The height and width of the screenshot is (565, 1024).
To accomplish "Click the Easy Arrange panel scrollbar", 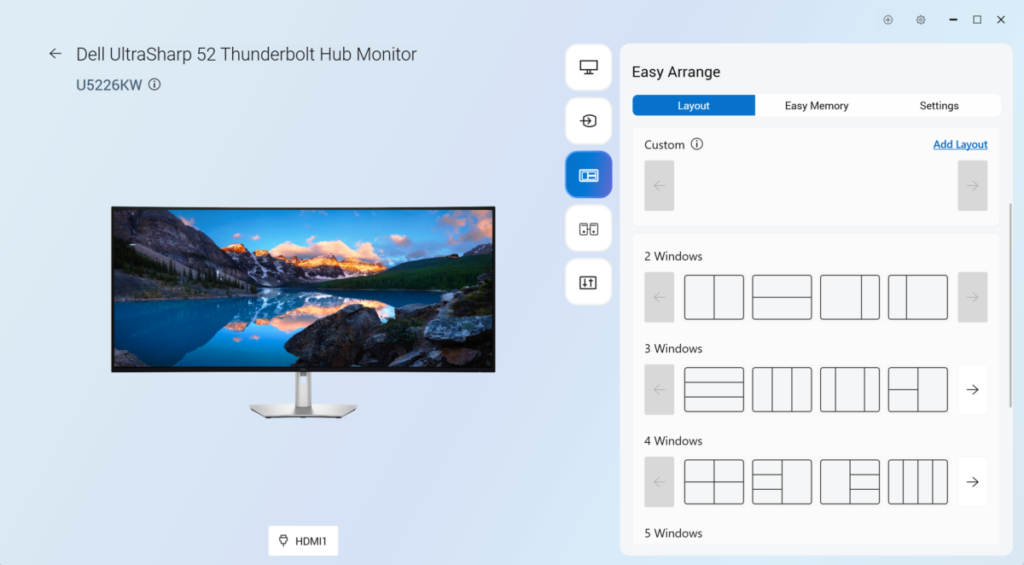I will point(1010,305).
